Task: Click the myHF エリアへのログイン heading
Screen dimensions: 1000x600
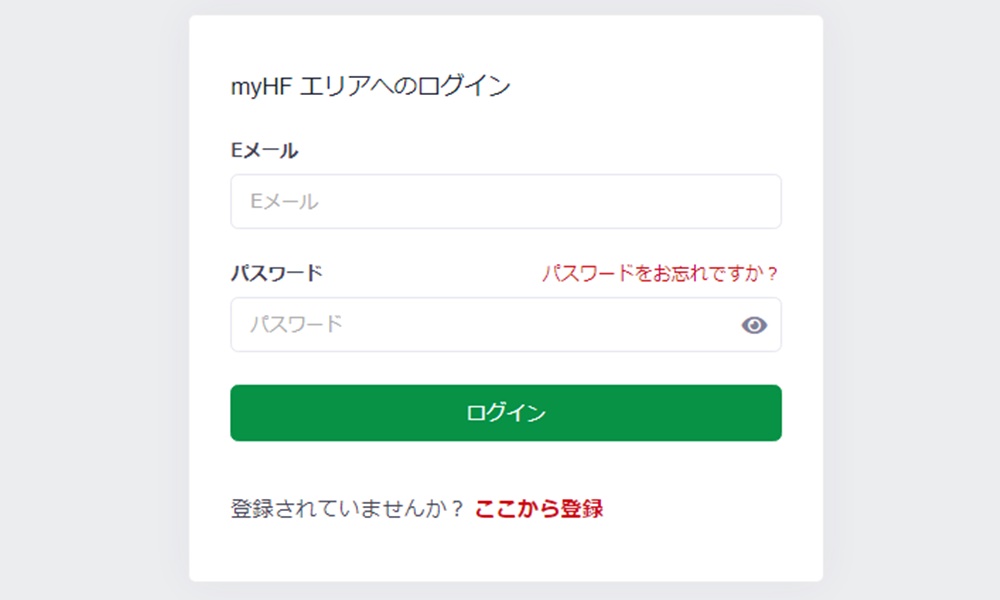Action: 370,86
